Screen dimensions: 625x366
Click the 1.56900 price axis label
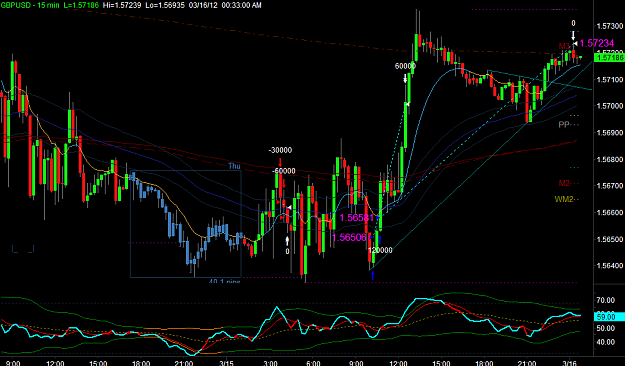[609, 133]
